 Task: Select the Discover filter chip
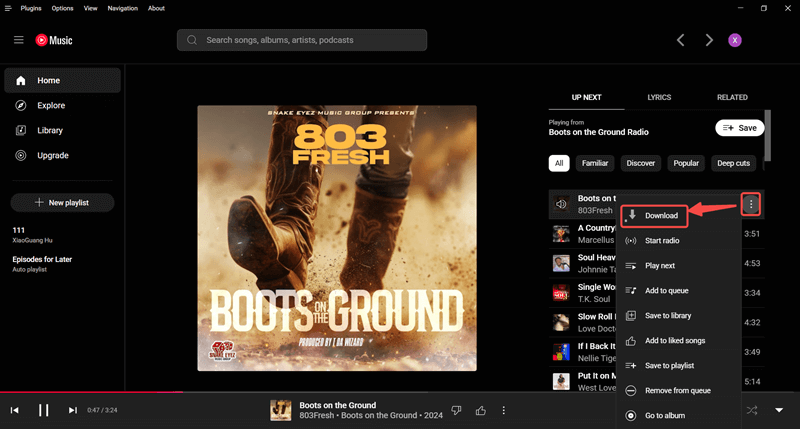(x=640, y=163)
